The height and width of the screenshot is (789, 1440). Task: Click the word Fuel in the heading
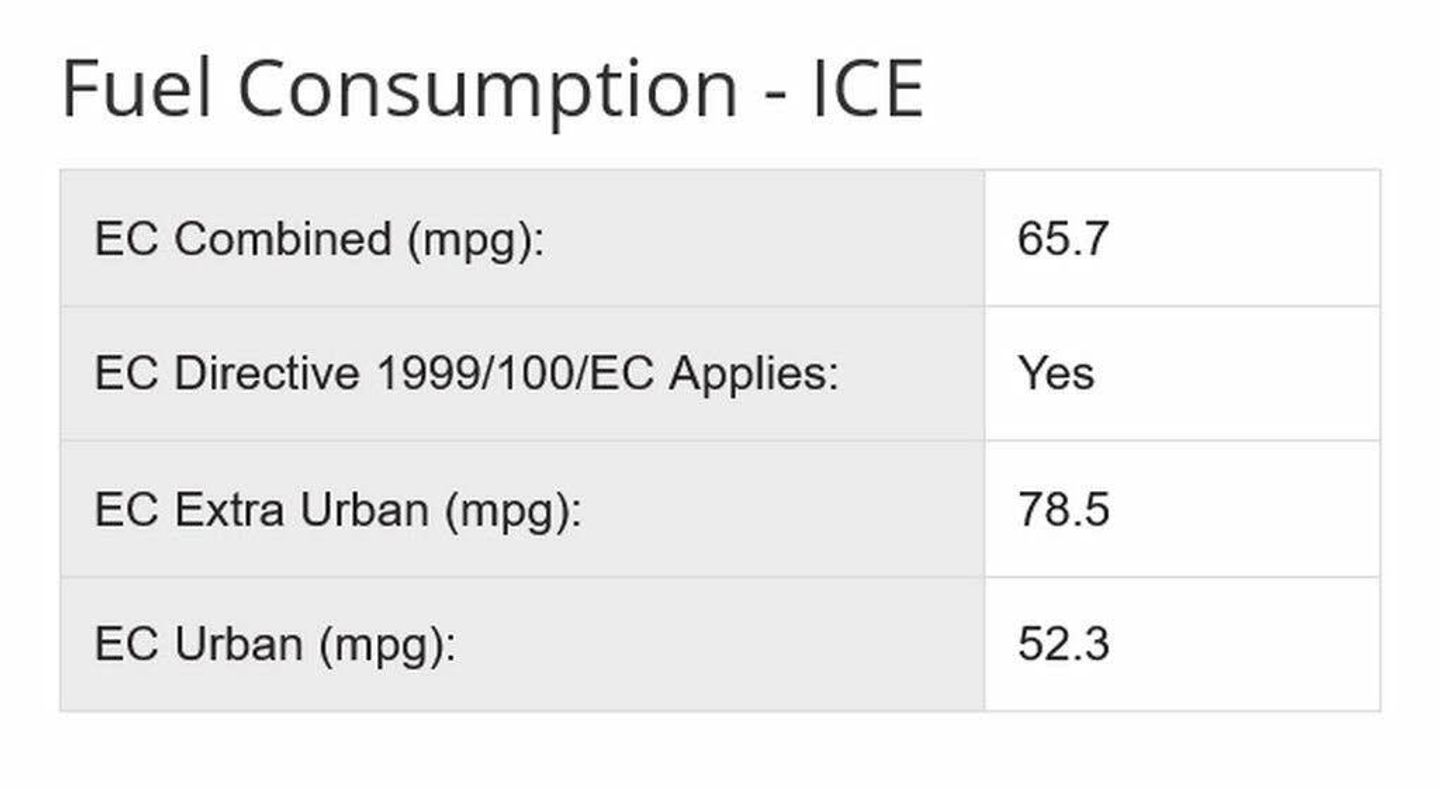pos(137,89)
